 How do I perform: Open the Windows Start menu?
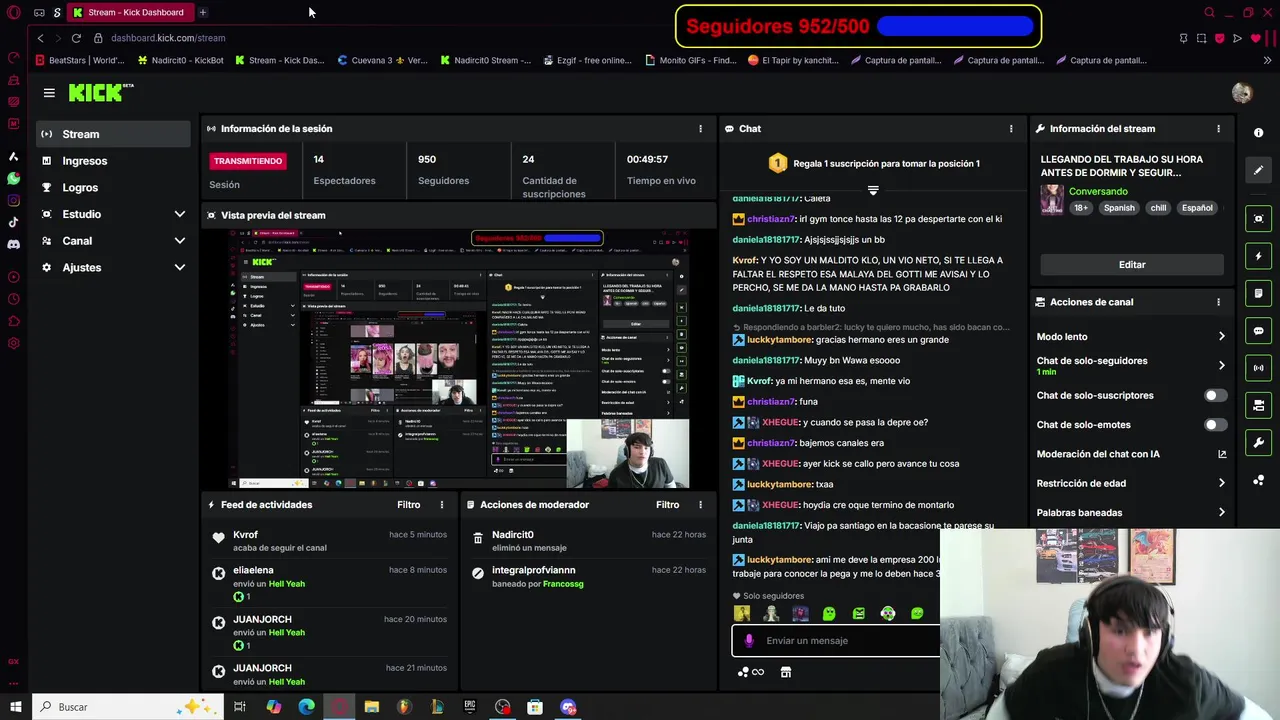tap(15, 707)
